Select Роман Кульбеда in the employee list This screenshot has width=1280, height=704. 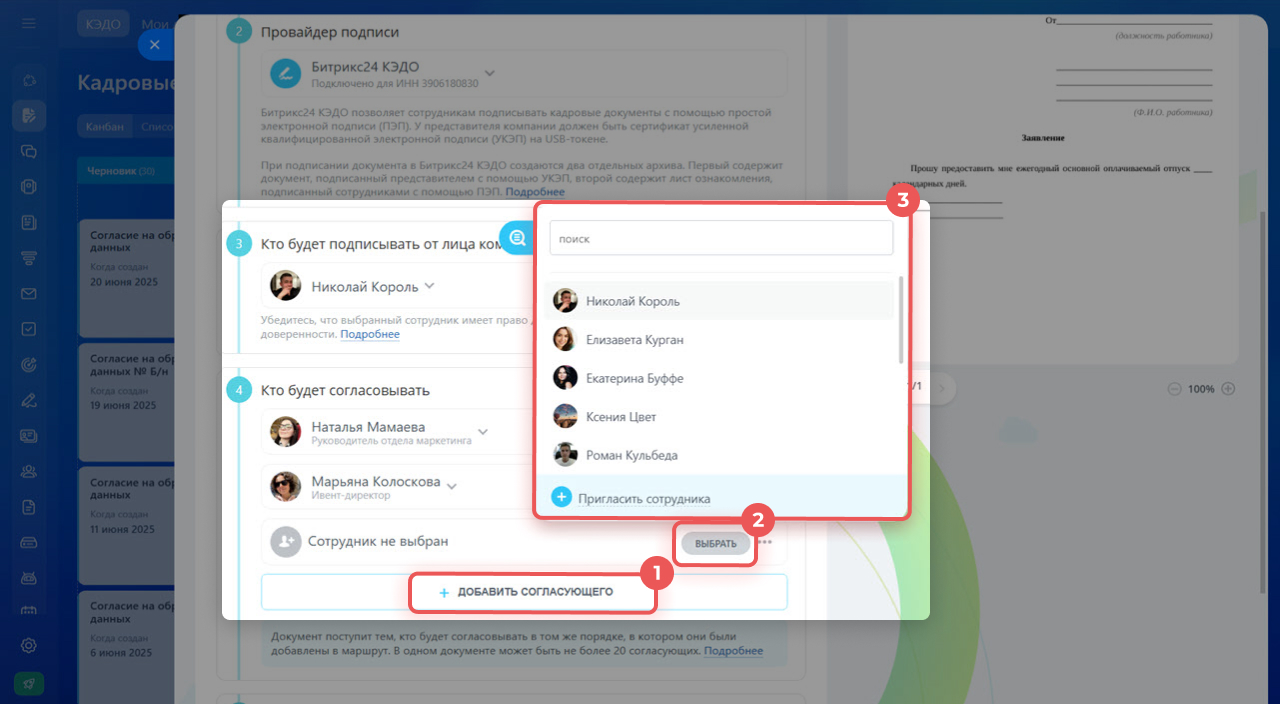point(721,455)
